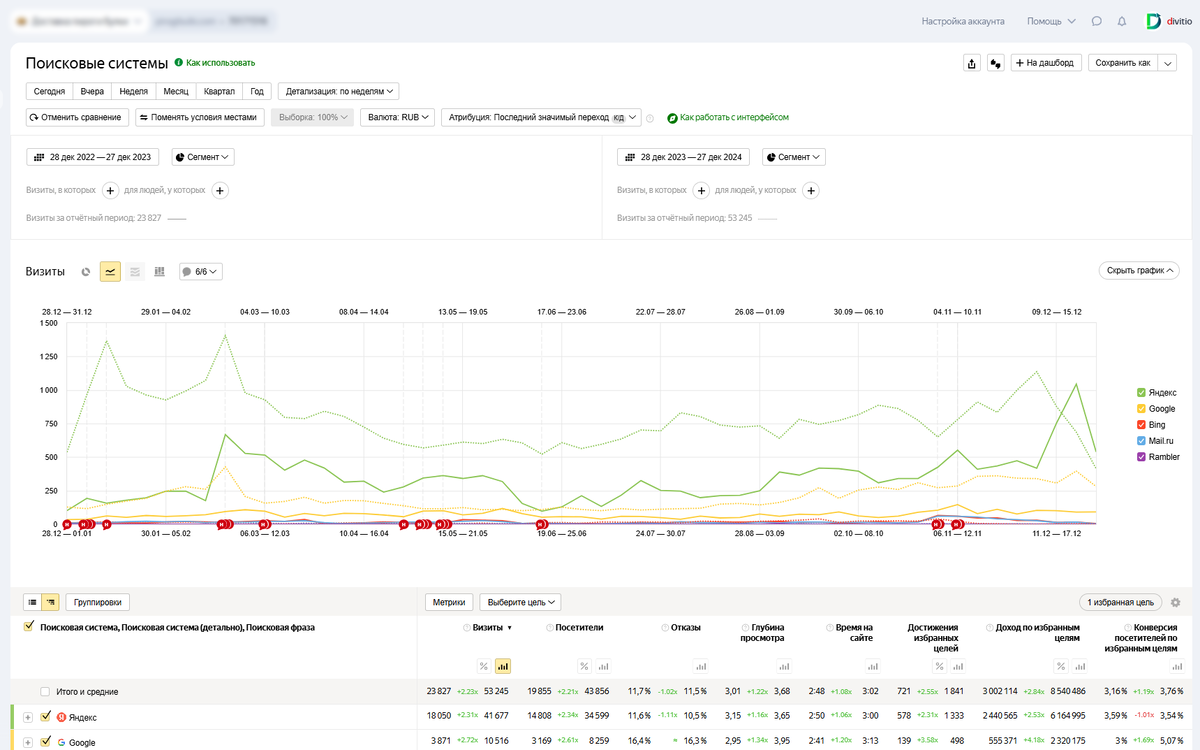The height and width of the screenshot is (750, 1200).
Task: Click percent icon under Доход по избранным целям
Action: pyautogui.click(x=1060, y=666)
